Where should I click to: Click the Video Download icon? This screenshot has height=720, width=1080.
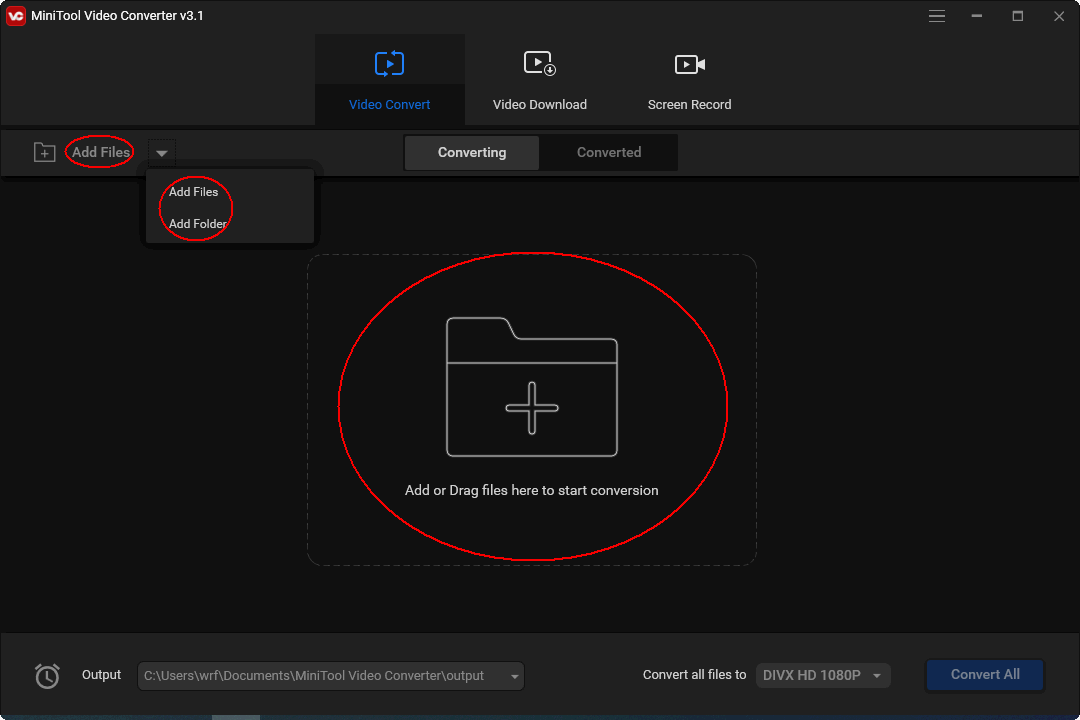click(x=539, y=63)
